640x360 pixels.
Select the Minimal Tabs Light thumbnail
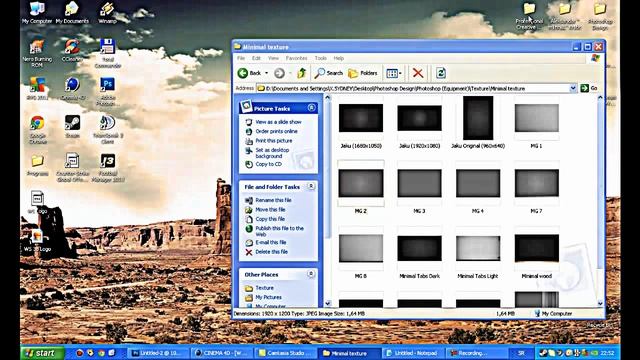click(x=478, y=248)
